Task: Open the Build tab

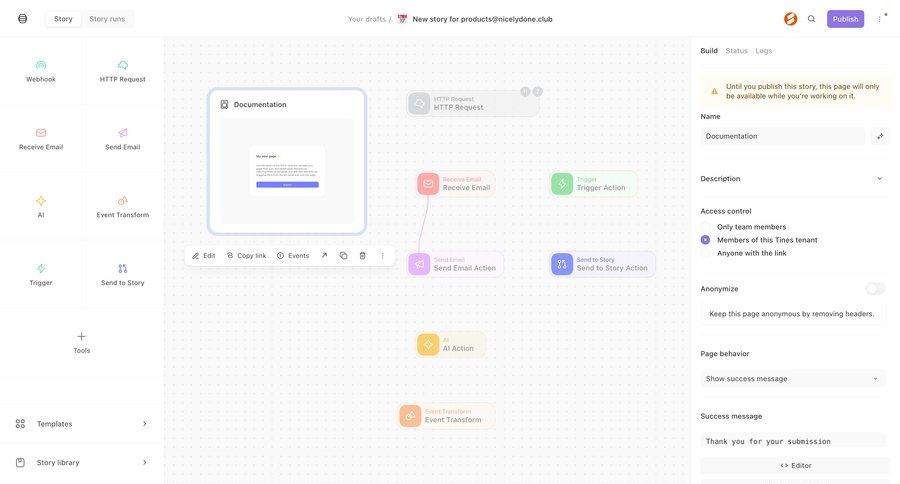Action: [709, 51]
